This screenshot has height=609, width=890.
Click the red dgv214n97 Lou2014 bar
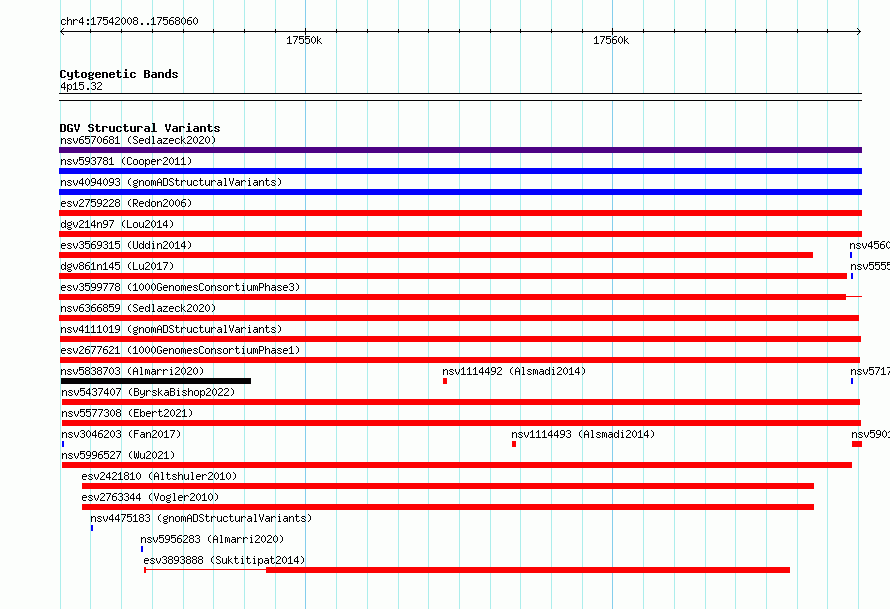tap(460, 234)
